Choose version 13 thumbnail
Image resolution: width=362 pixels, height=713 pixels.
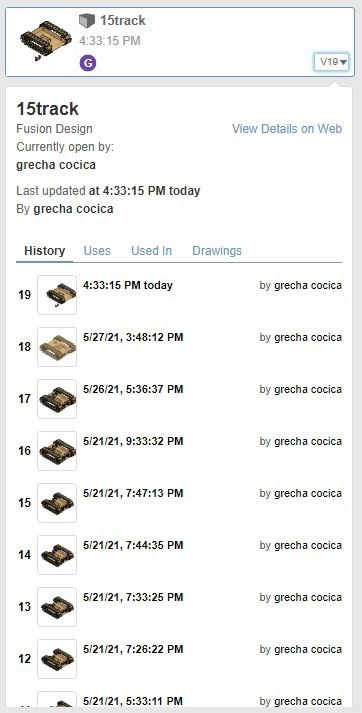pyautogui.click(x=57, y=607)
